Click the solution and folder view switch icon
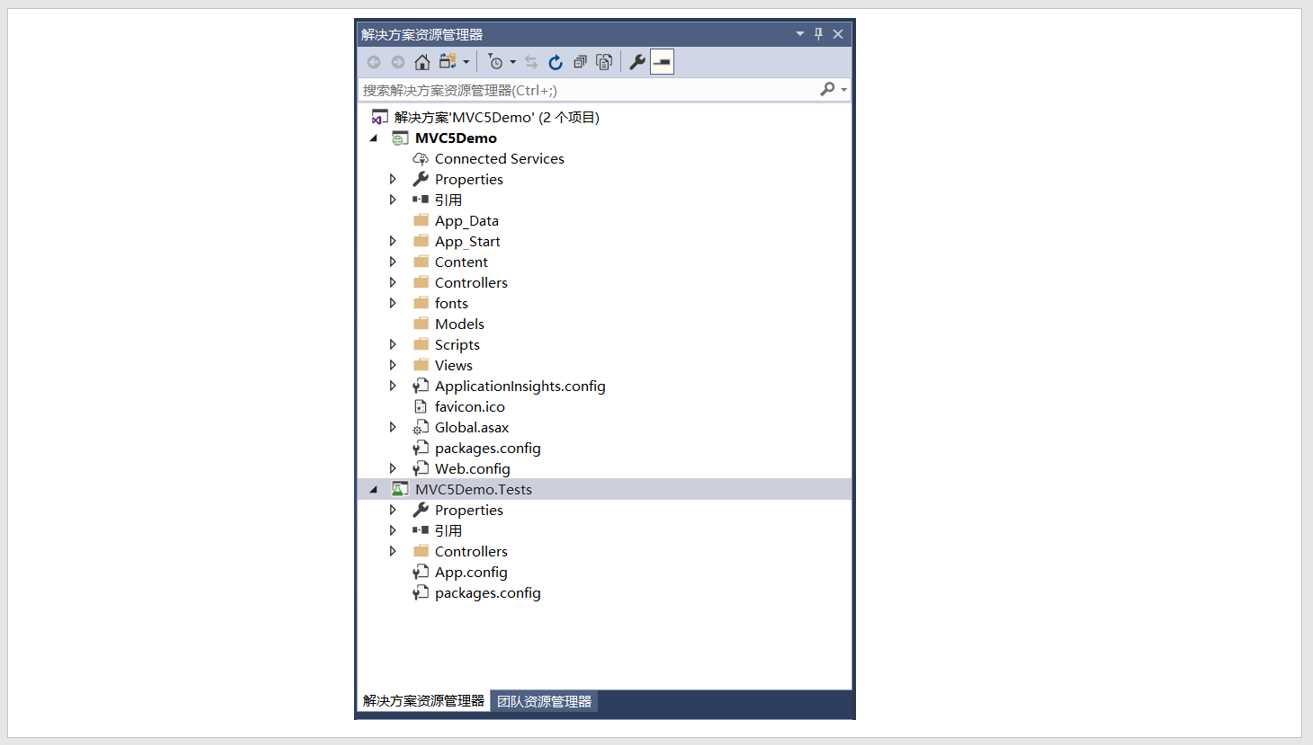1313x745 pixels. click(x=448, y=62)
